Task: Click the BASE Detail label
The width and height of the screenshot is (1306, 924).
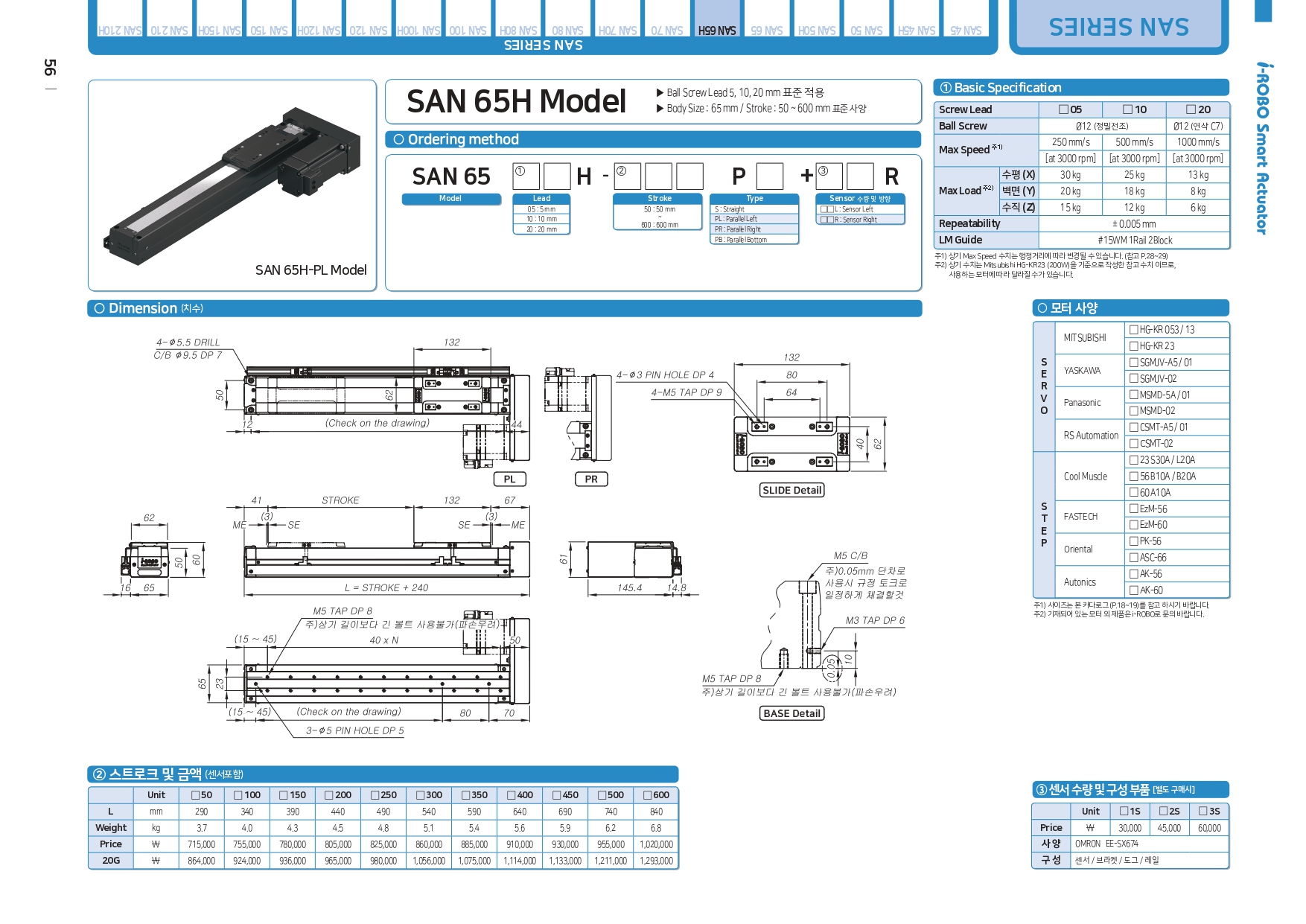Action: pos(792,713)
